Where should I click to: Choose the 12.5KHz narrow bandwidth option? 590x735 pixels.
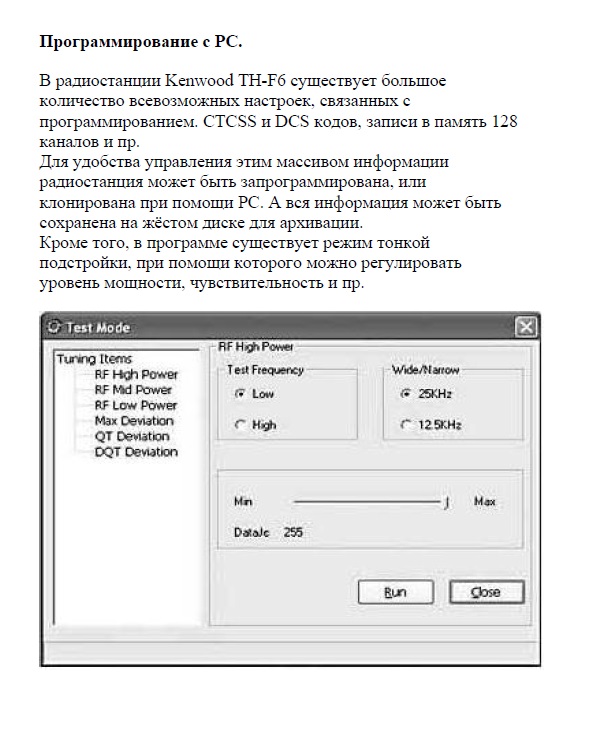click(x=405, y=425)
